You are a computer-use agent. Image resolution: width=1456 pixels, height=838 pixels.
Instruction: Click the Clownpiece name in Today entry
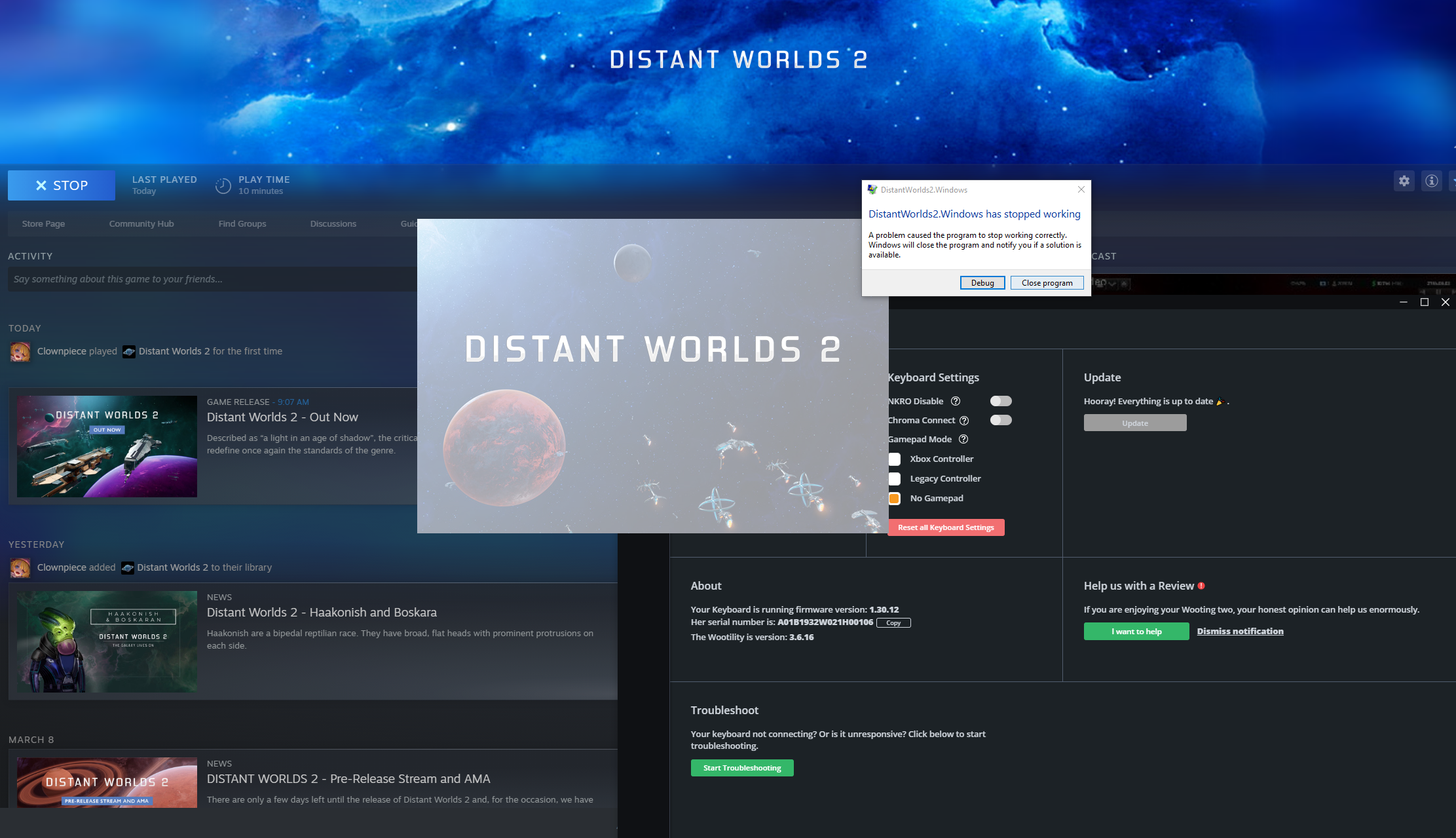coord(62,352)
